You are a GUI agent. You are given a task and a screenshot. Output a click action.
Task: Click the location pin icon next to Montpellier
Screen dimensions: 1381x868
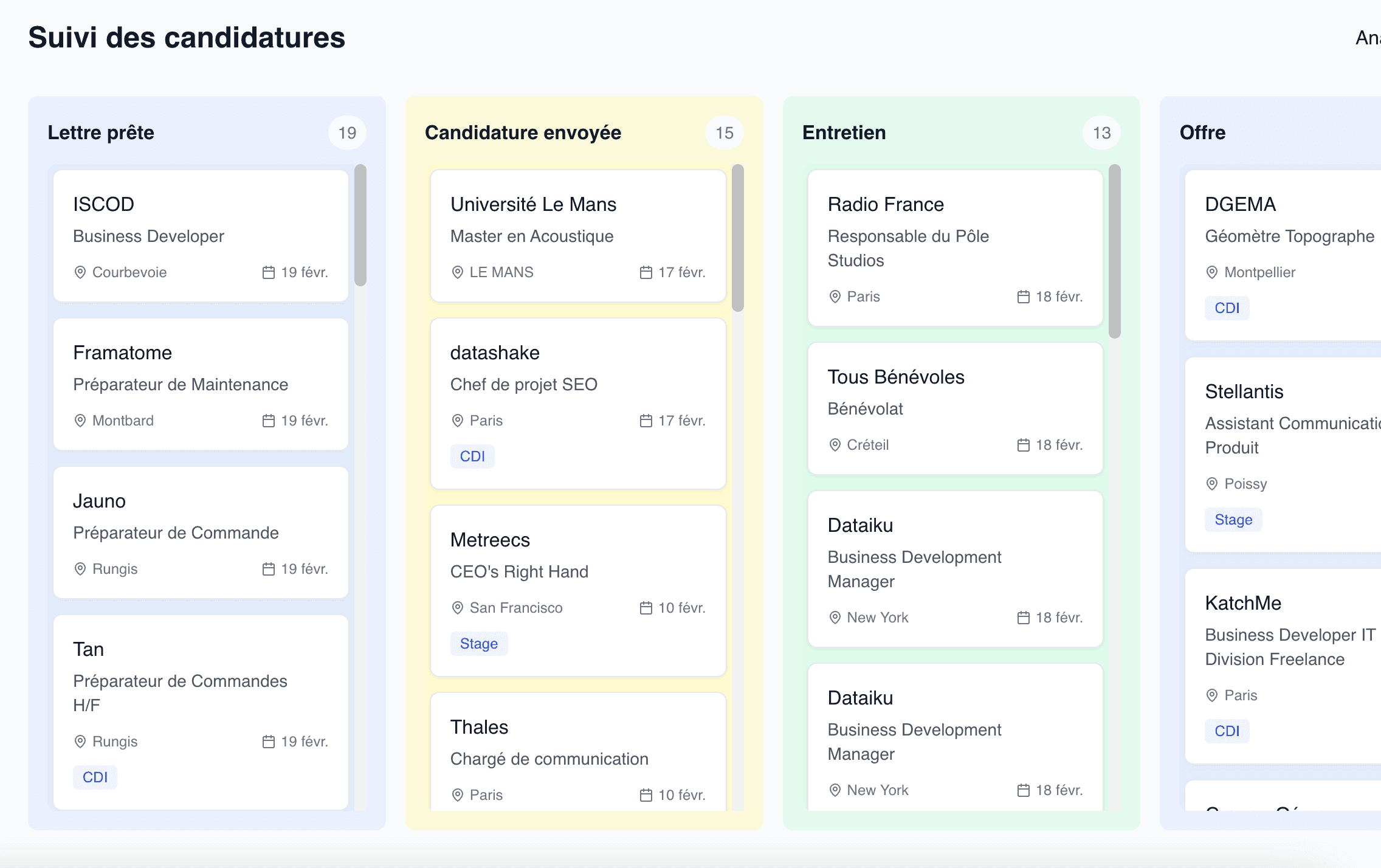pyautogui.click(x=1212, y=272)
